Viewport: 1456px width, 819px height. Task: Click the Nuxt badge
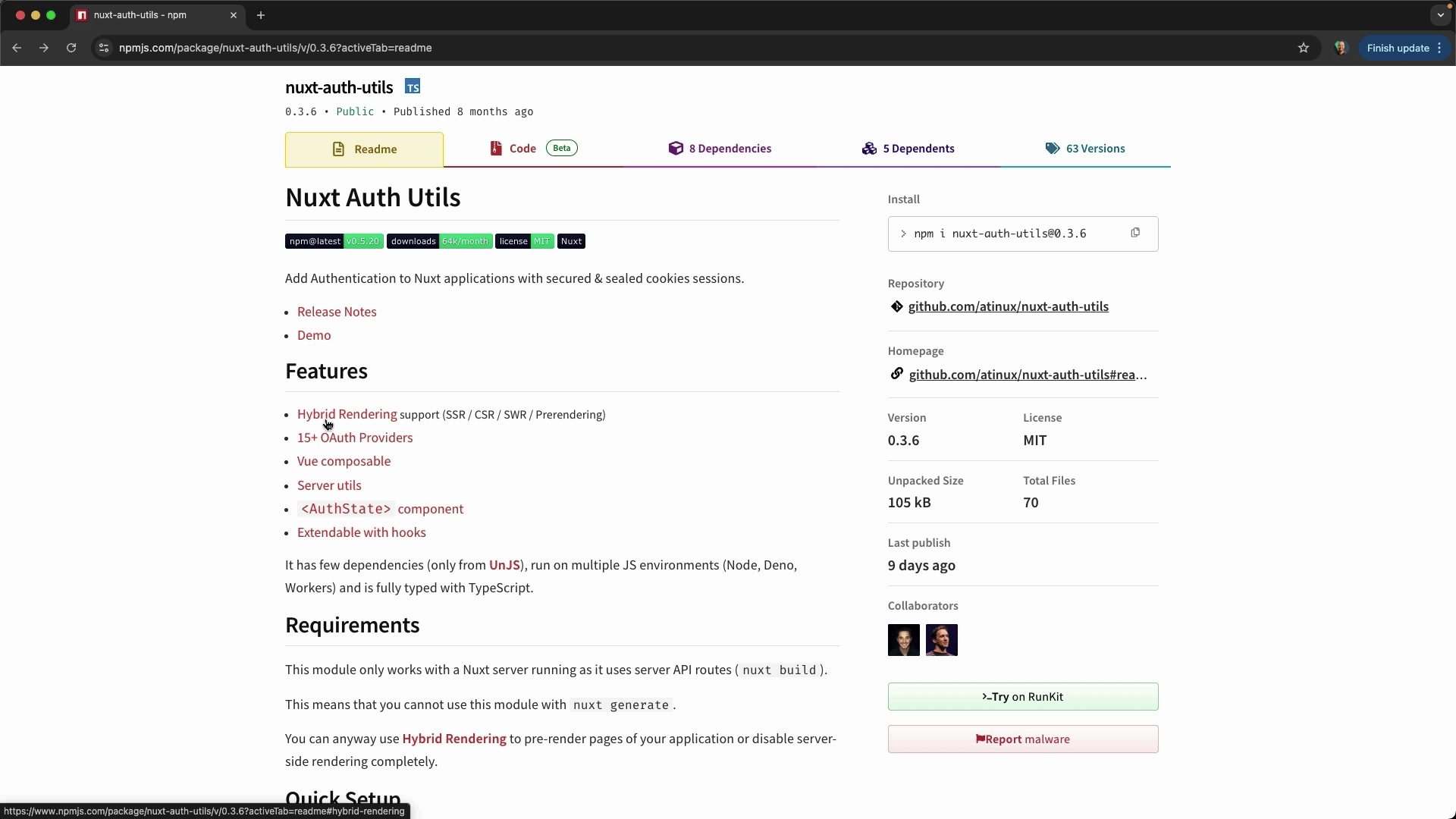coord(572,241)
